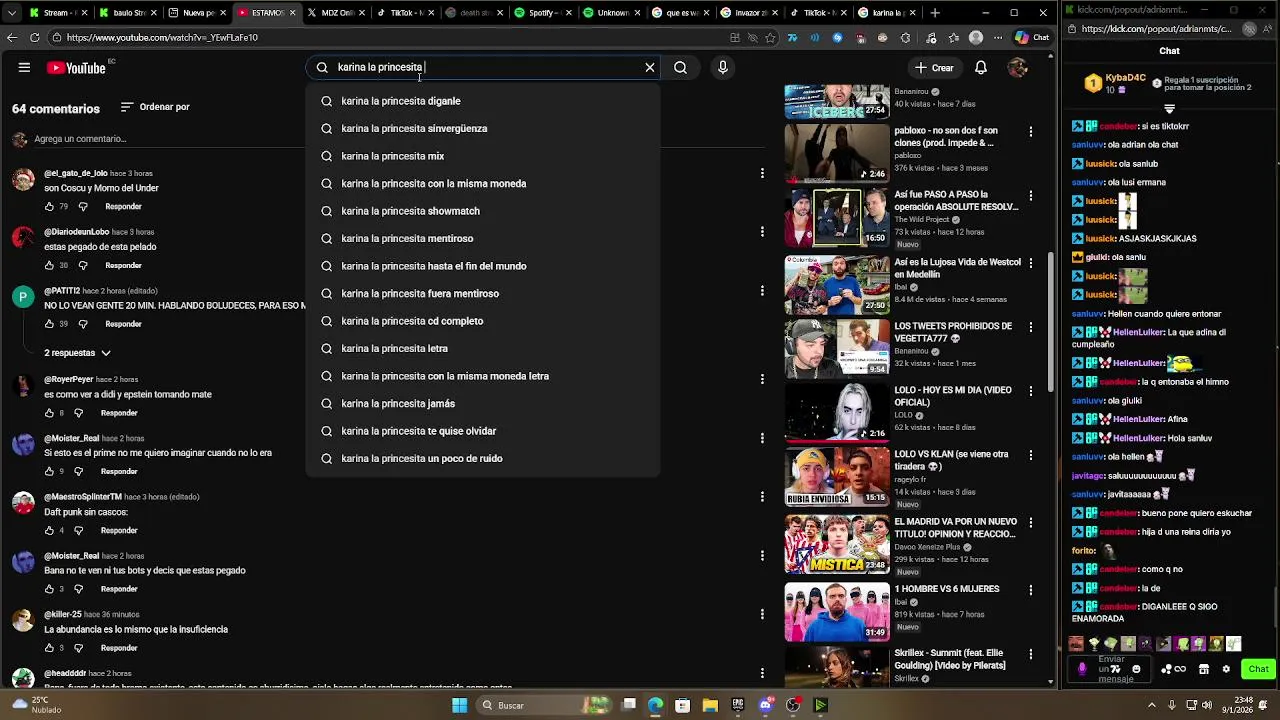Screen dimensions: 1280x720
Task: Open the Kick chat shop icon
Action: tap(1204, 669)
